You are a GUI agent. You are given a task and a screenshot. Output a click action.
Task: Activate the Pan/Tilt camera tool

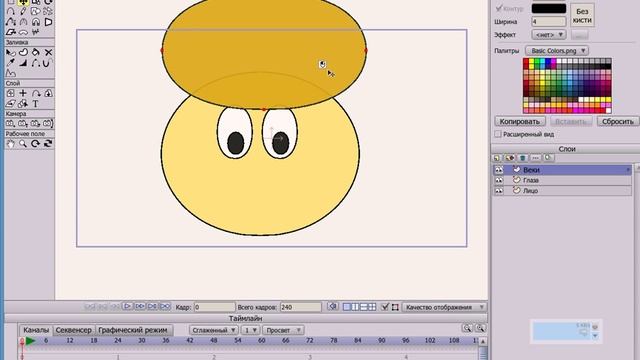point(48,123)
